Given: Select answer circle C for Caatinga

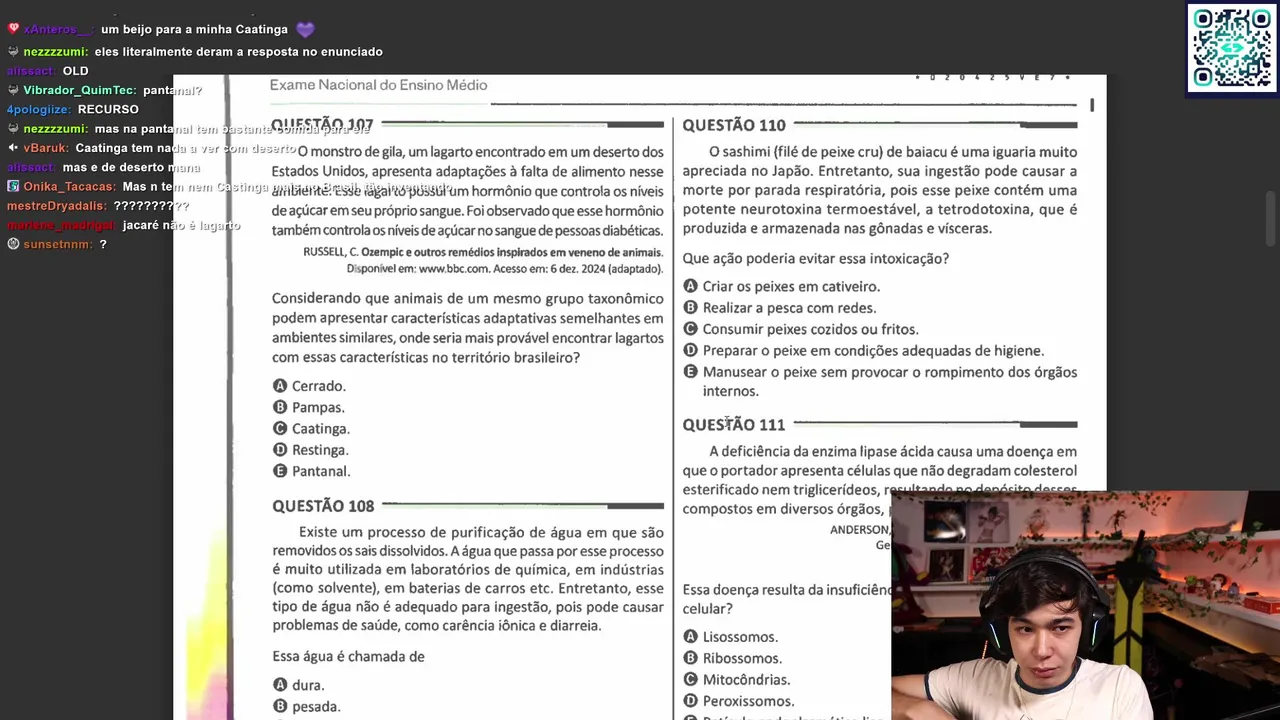Looking at the screenshot, I should pyautogui.click(x=280, y=428).
